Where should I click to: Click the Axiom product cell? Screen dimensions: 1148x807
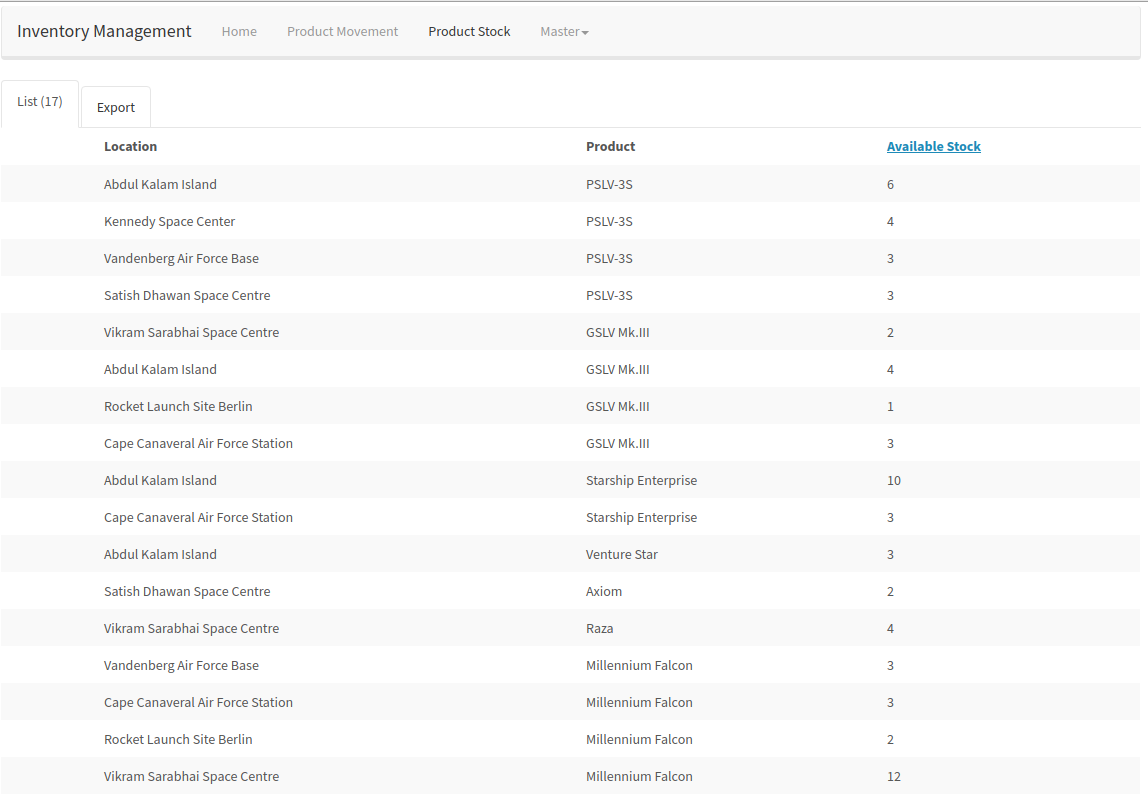click(604, 591)
